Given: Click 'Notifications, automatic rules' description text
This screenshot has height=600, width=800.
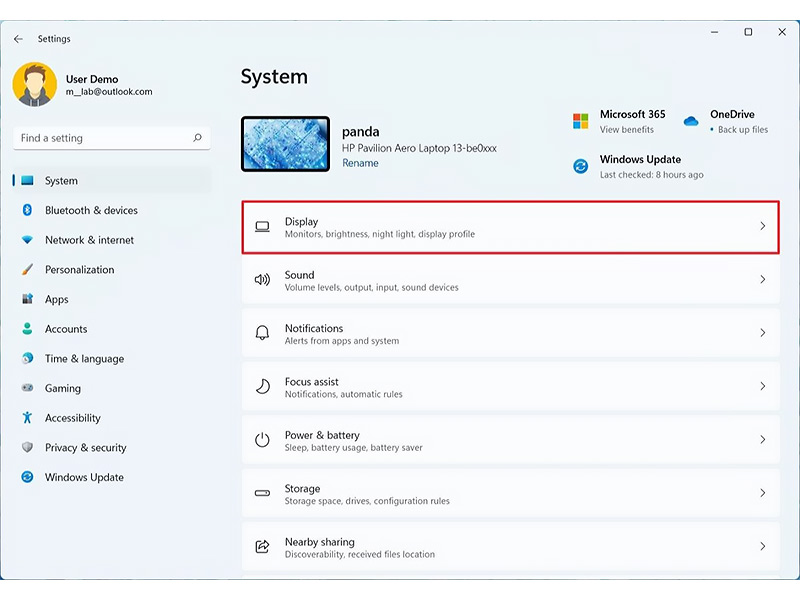Looking at the screenshot, I should pyautogui.click(x=343, y=394).
